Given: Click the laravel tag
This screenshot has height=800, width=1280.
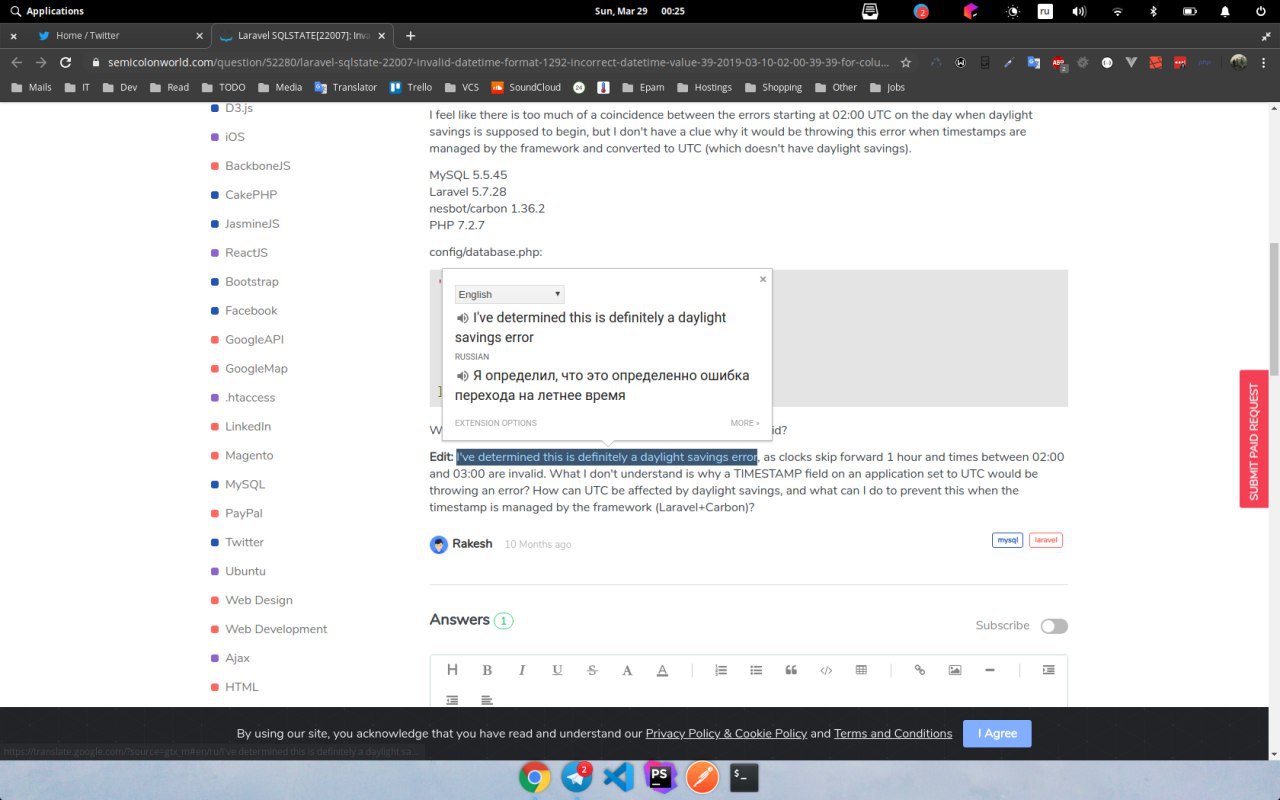Looking at the screenshot, I should 1046,540.
